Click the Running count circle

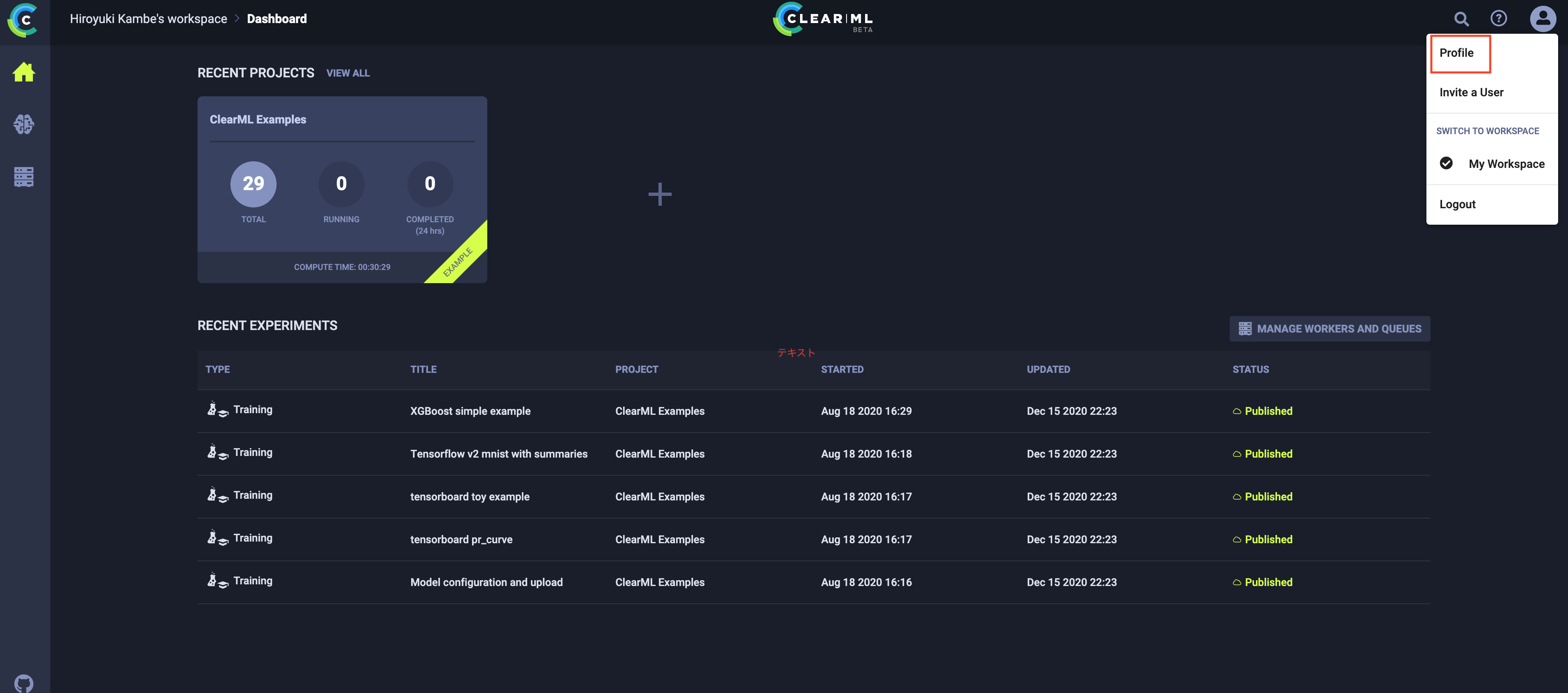point(341,184)
